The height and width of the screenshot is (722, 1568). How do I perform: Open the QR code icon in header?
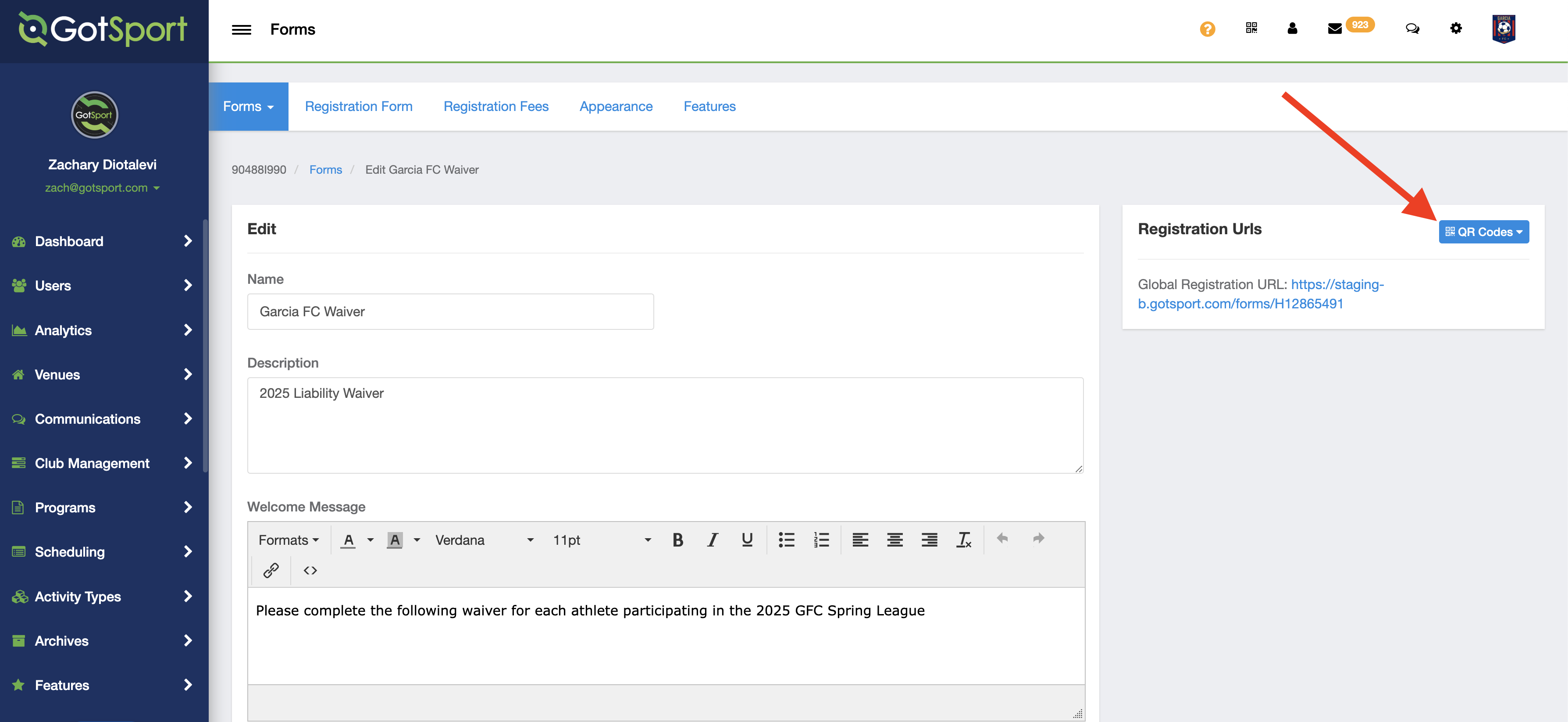point(1251,28)
